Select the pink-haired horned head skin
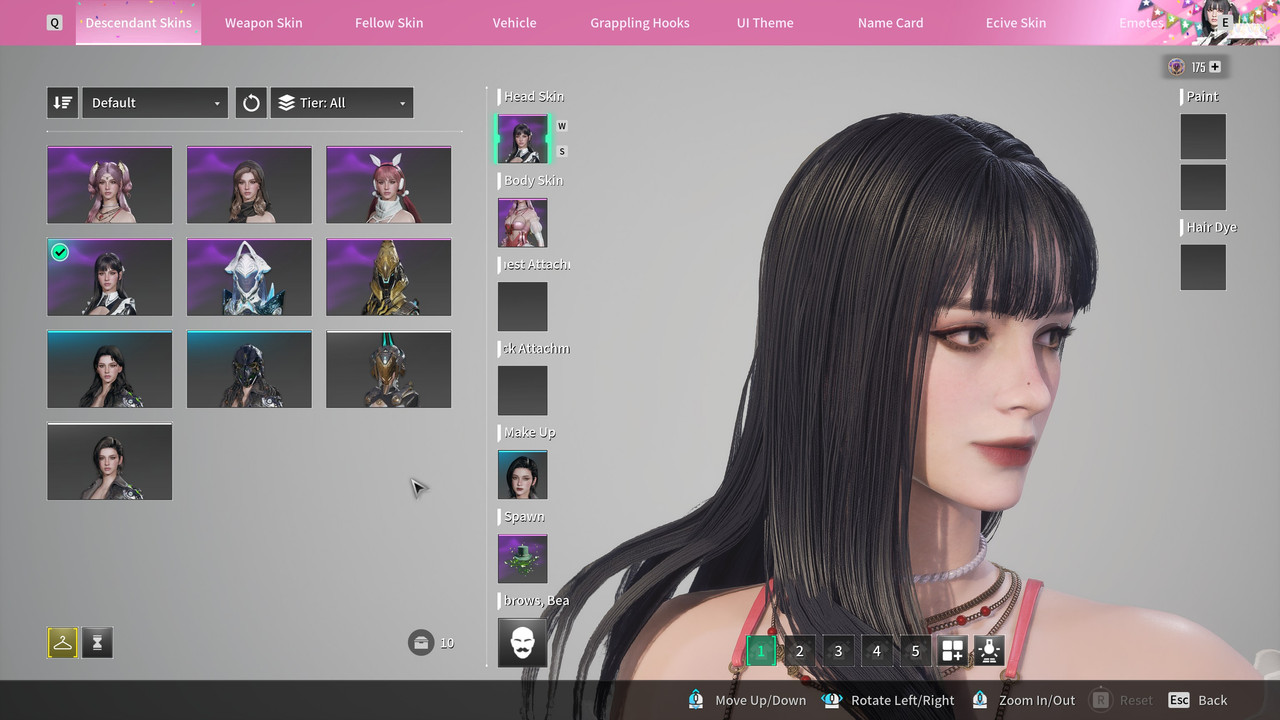The image size is (1280, 720). (110, 185)
